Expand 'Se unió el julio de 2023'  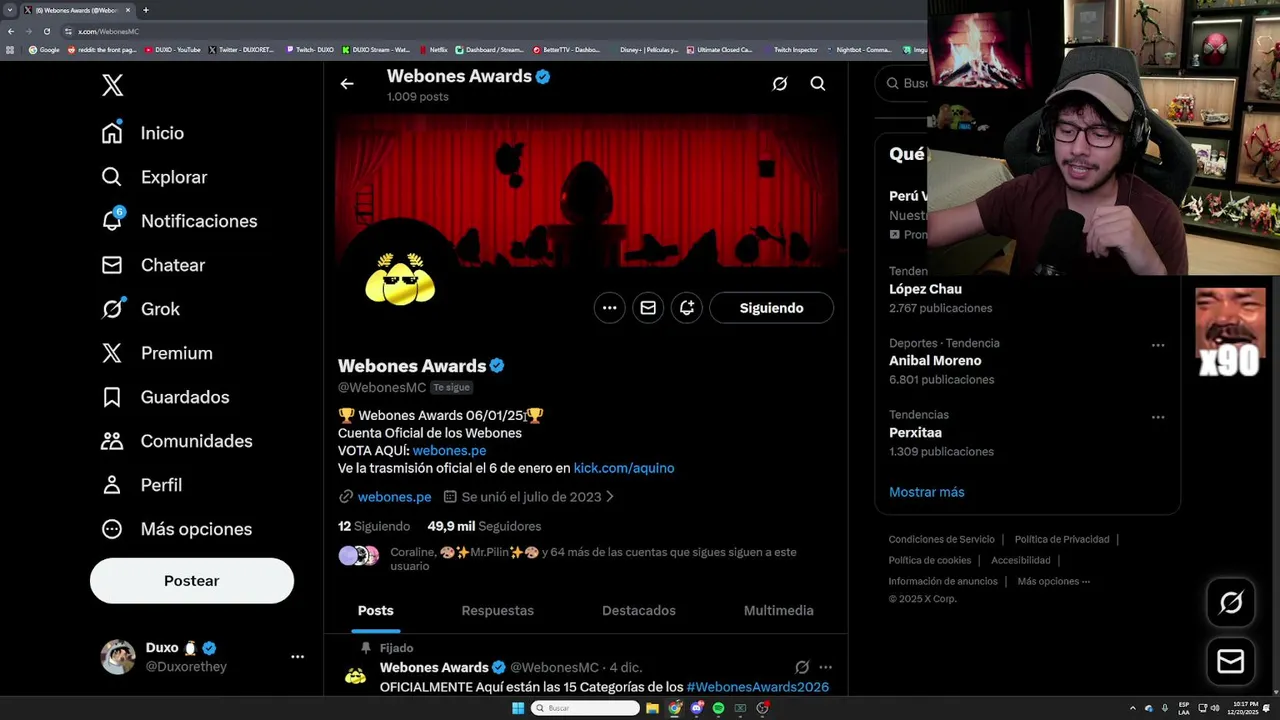529,497
